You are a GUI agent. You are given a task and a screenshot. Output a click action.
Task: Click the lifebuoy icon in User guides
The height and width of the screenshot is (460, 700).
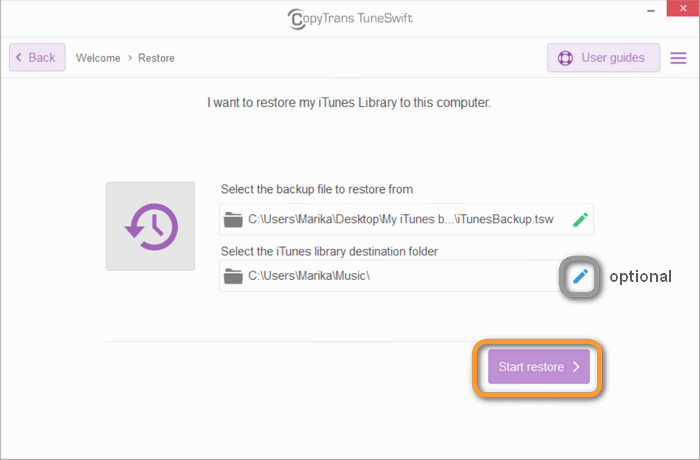point(566,58)
